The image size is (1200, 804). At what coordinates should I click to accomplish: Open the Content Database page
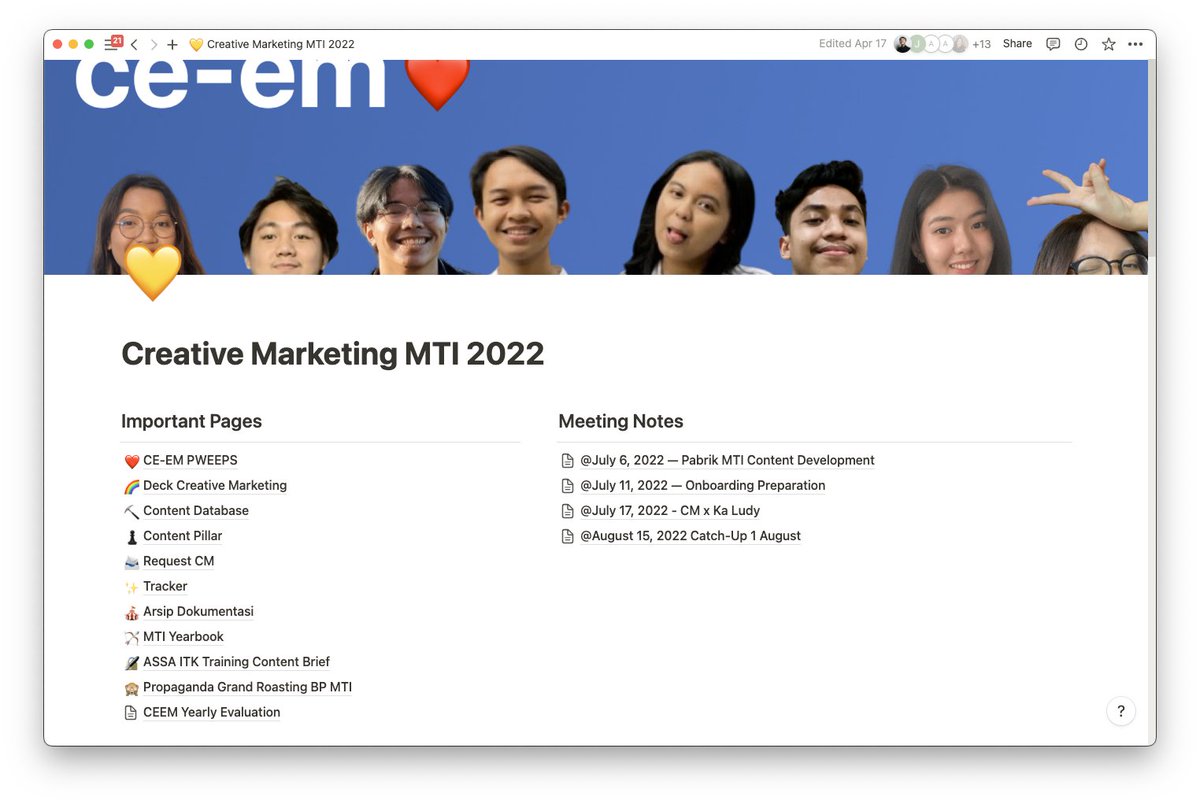[195, 510]
